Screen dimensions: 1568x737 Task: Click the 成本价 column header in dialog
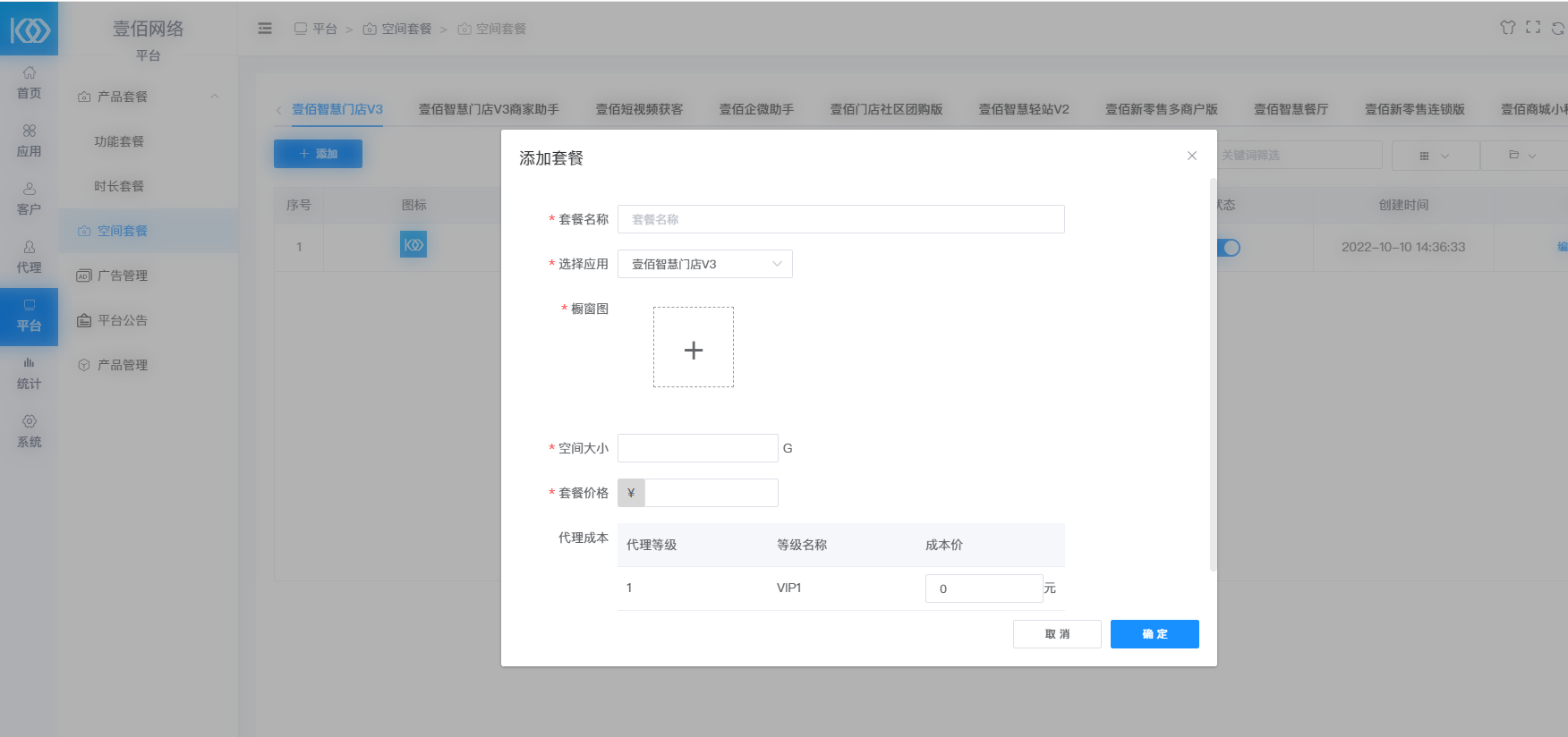tap(944, 545)
